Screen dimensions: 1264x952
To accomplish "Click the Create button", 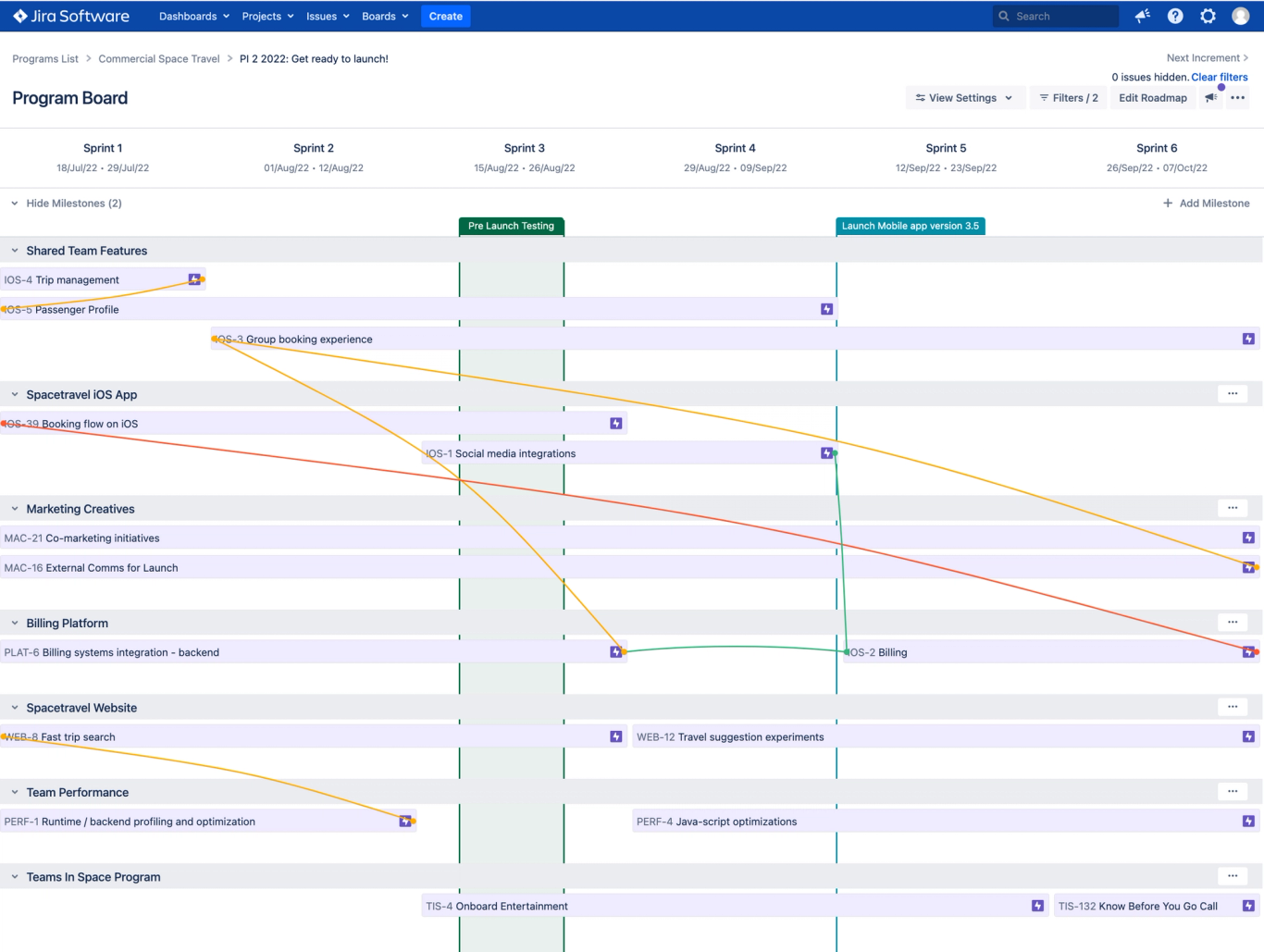I will [x=446, y=16].
